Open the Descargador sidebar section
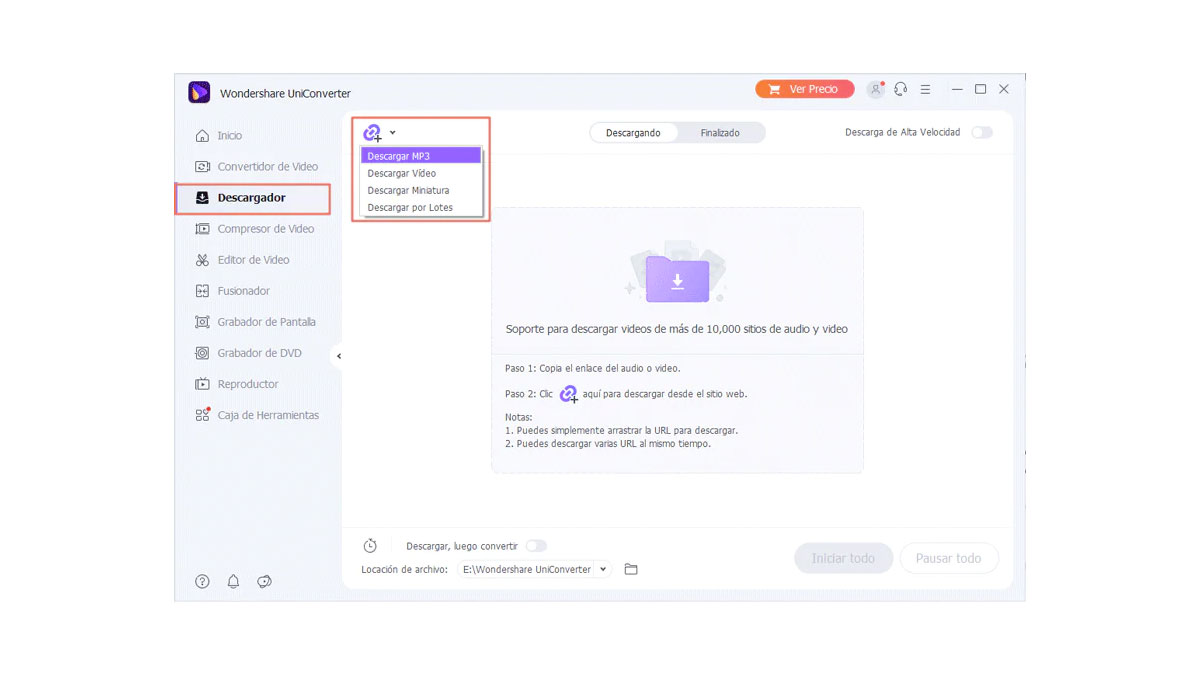1200x675 pixels. 253,198
